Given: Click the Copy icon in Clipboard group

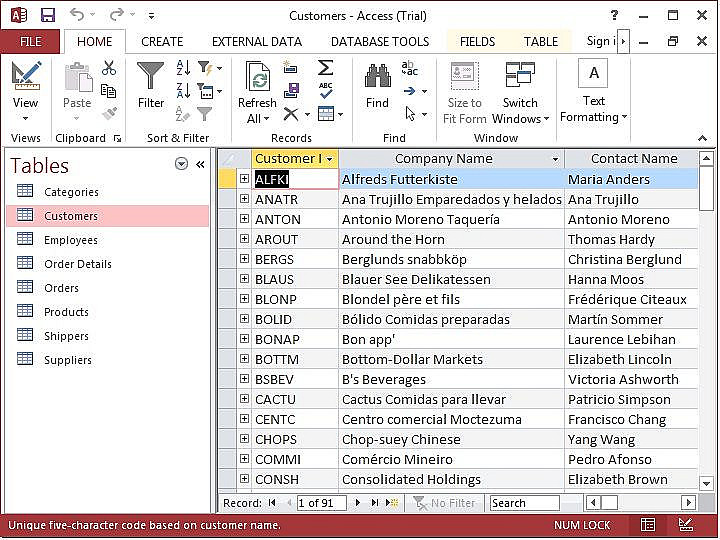Looking at the screenshot, I should tap(109, 91).
